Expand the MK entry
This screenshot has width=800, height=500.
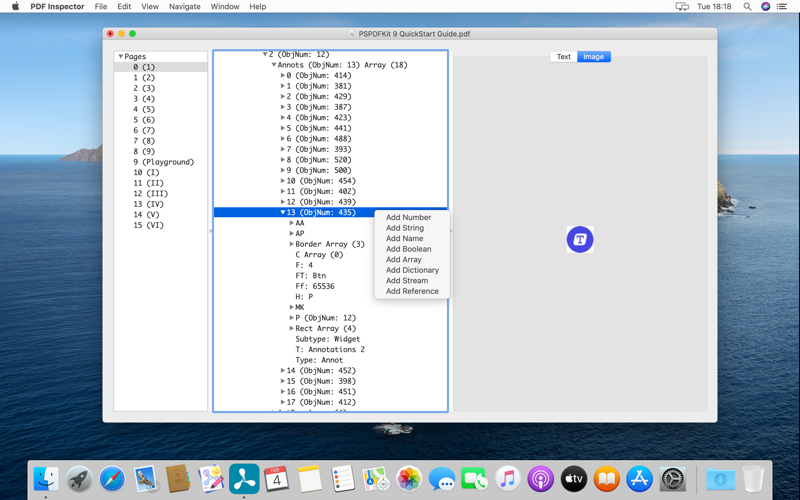pos(291,307)
